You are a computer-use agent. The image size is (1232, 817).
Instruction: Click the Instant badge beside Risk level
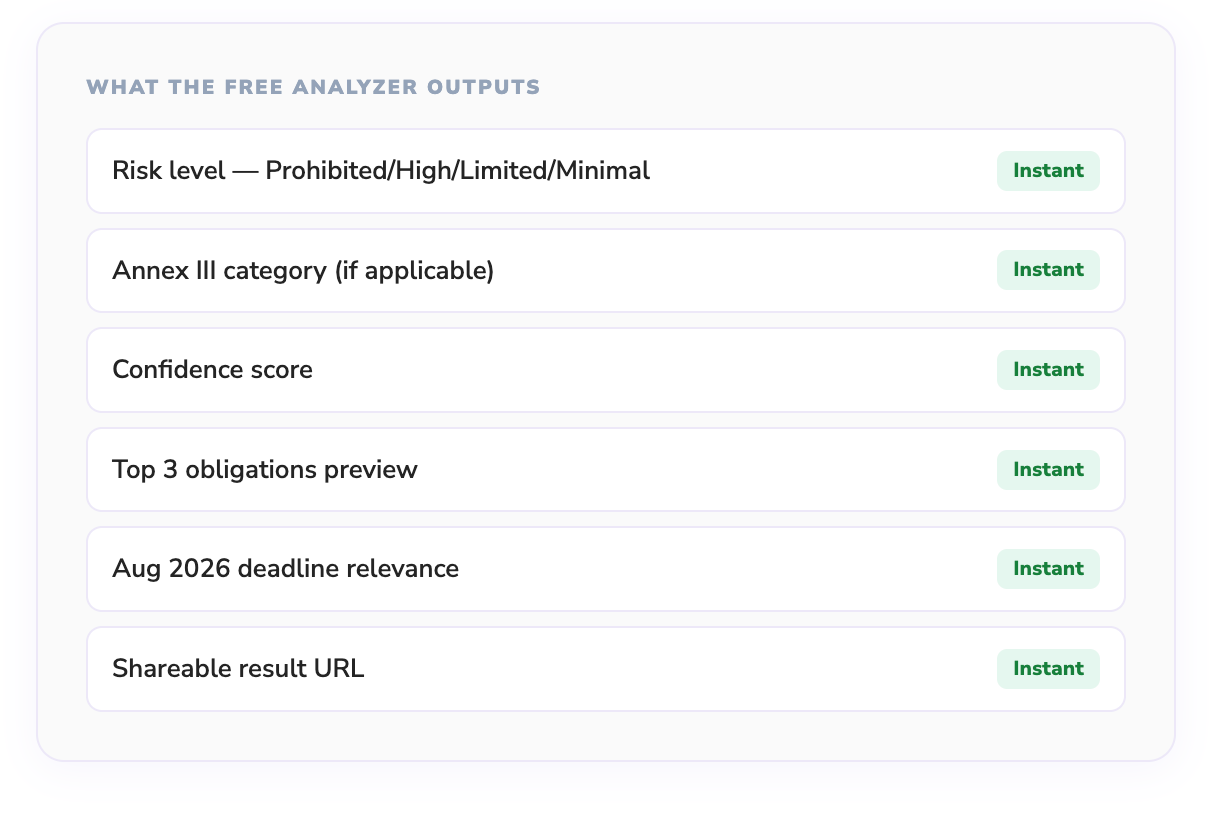[1048, 171]
